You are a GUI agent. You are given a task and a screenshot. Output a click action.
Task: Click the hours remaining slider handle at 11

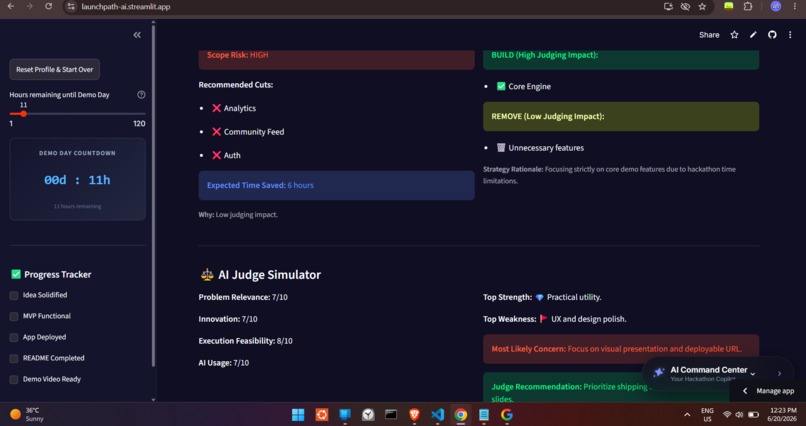(x=23, y=114)
